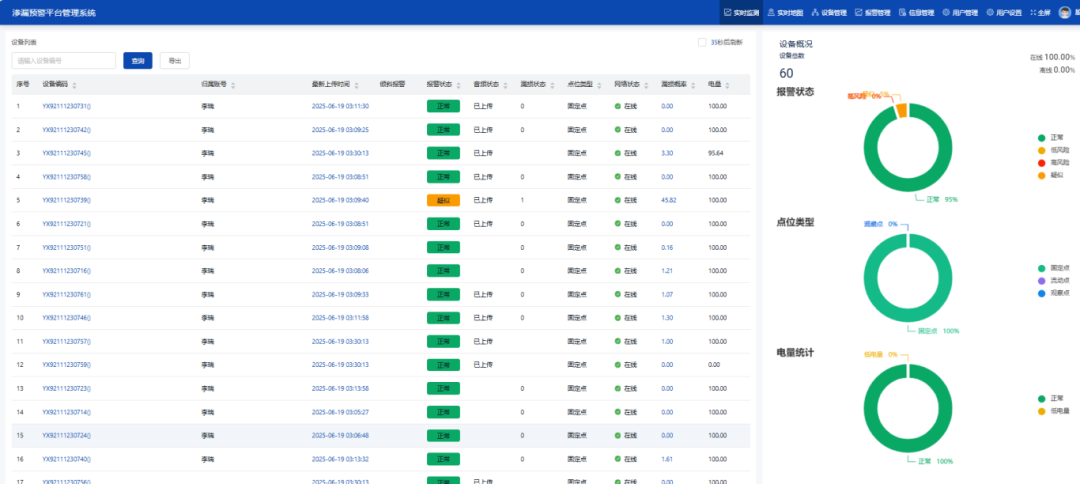Click the 导出 export button
Image resolution: width=1080 pixels, height=484 pixels.
click(x=174, y=61)
